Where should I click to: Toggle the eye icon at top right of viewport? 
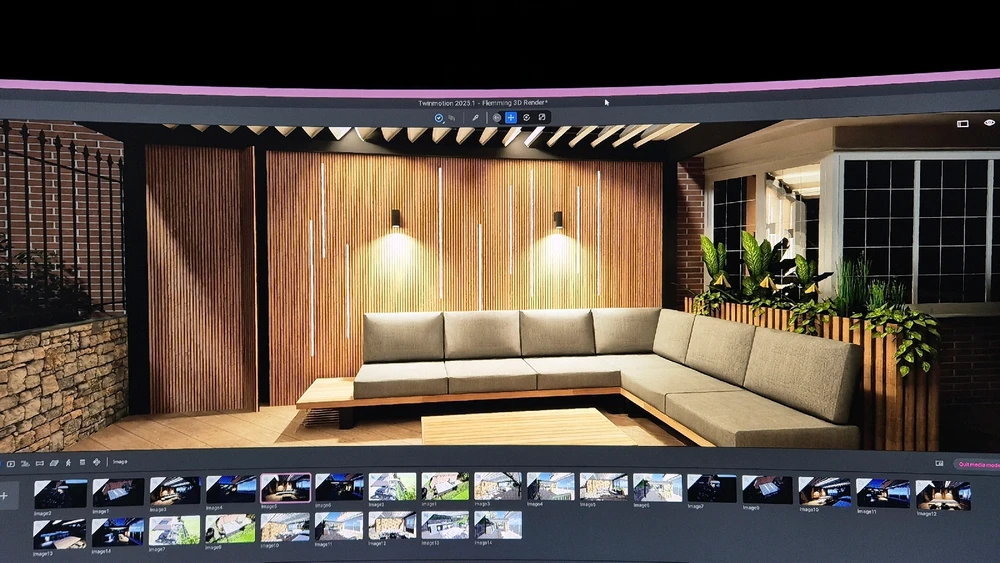(989, 123)
